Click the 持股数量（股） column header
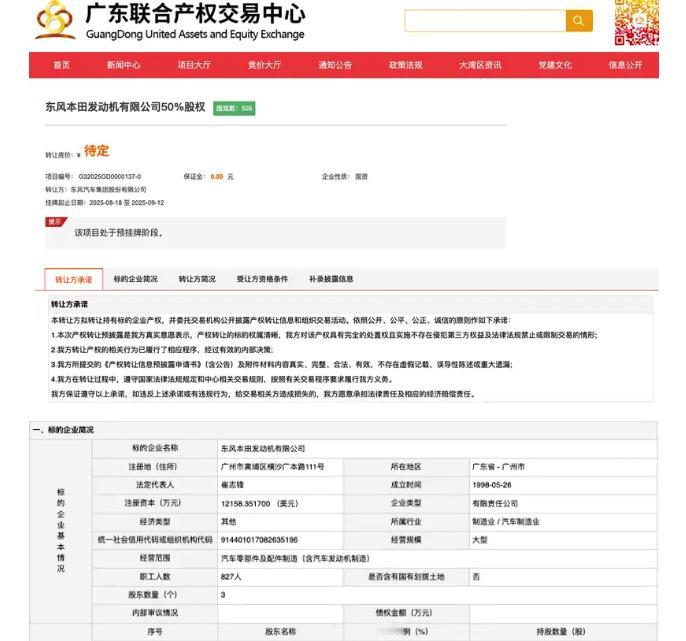 point(561,631)
